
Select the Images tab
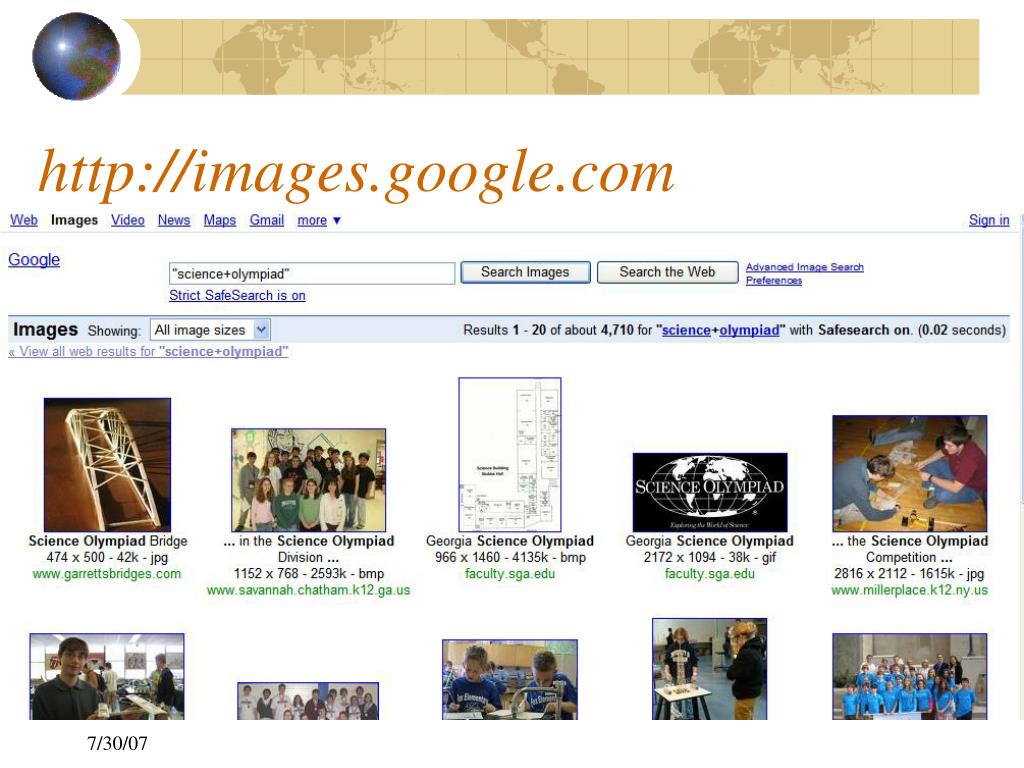click(74, 220)
